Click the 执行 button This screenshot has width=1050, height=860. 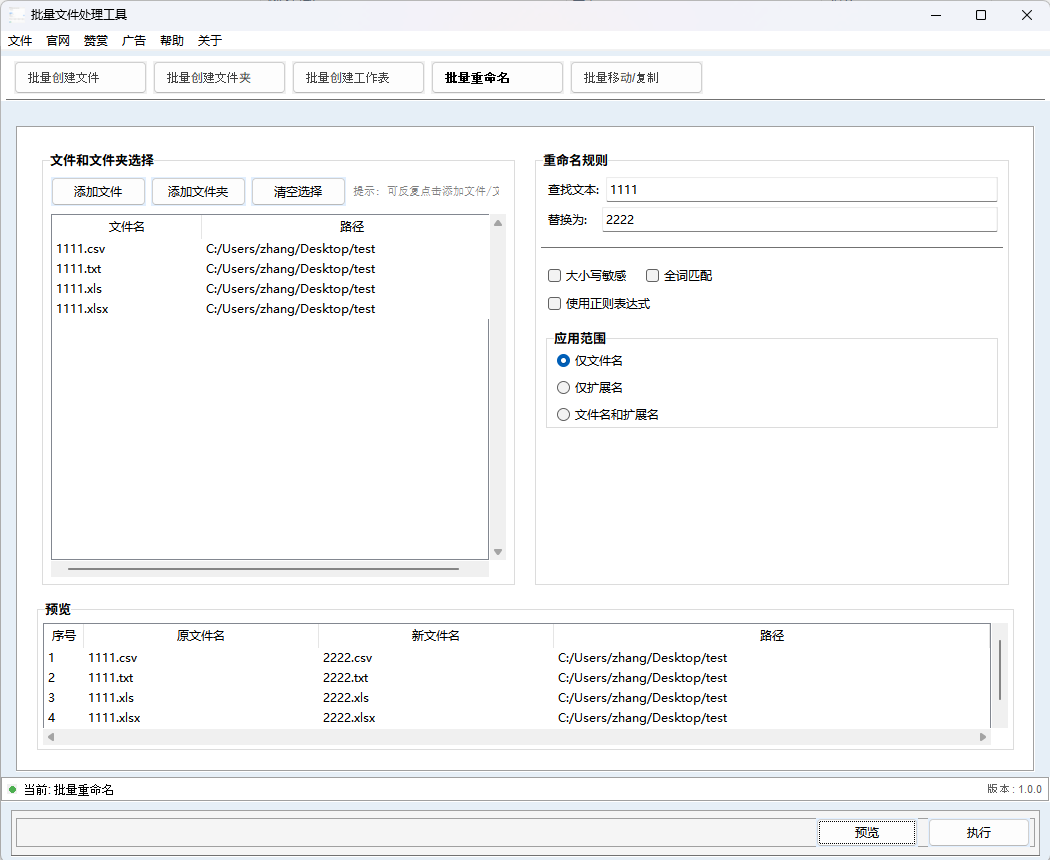pyautogui.click(x=978, y=833)
